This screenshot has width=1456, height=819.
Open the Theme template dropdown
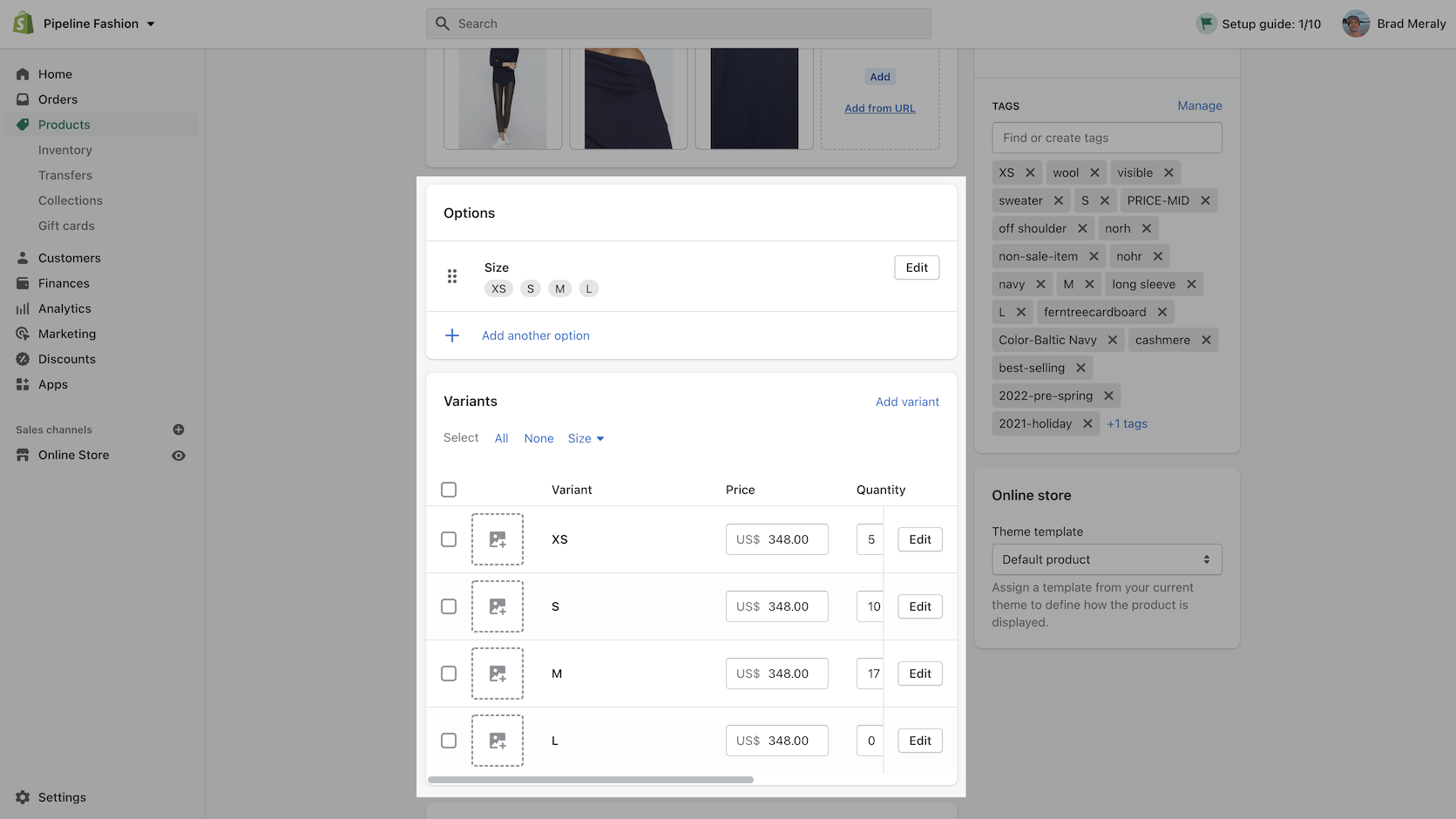1107,559
